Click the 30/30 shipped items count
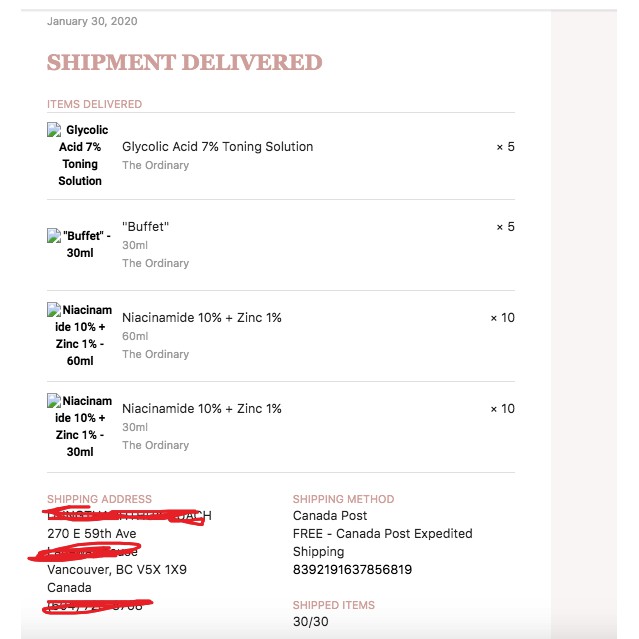639x639 pixels. point(310,622)
